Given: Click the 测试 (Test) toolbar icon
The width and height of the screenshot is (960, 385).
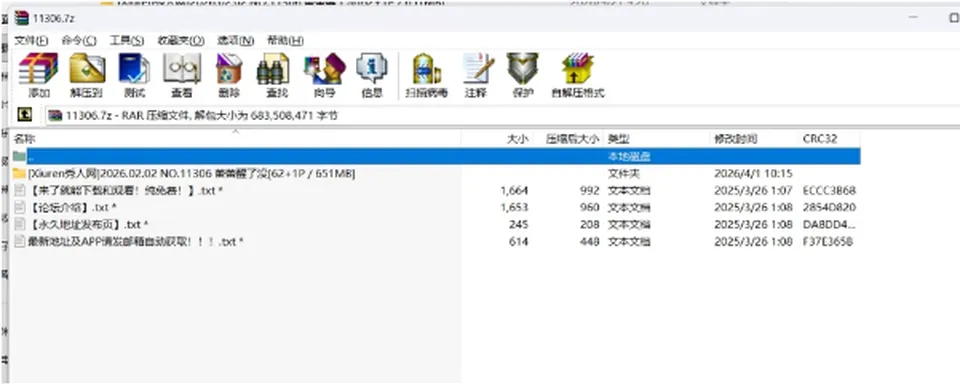Looking at the screenshot, I should click(x=134, y=69).
